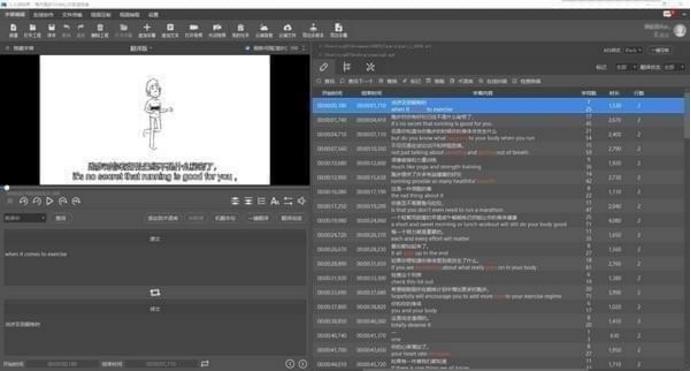The height and width of the screenshot is (371, 691).
Task: Open font settings with the 'A' icon below the video
Action: [x=275, y=201]
